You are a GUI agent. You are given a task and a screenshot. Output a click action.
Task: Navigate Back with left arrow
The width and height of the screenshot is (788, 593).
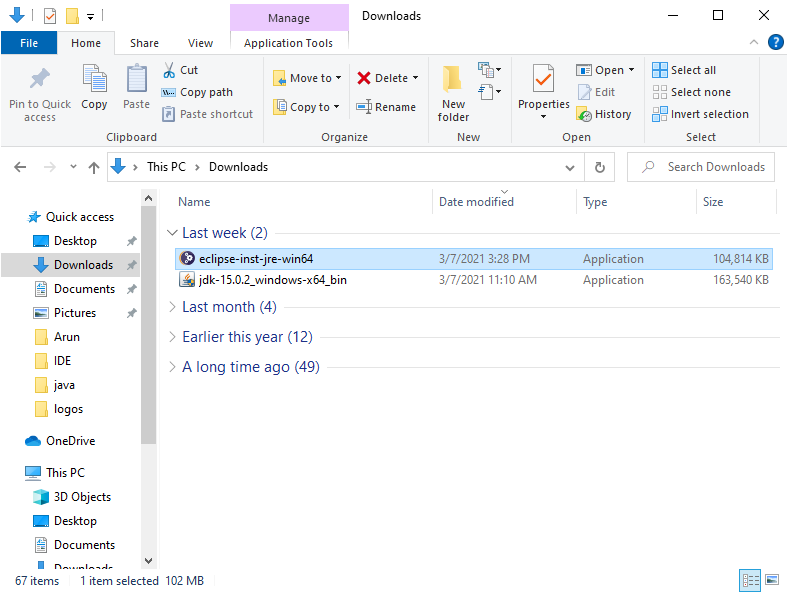coord(20,167)
